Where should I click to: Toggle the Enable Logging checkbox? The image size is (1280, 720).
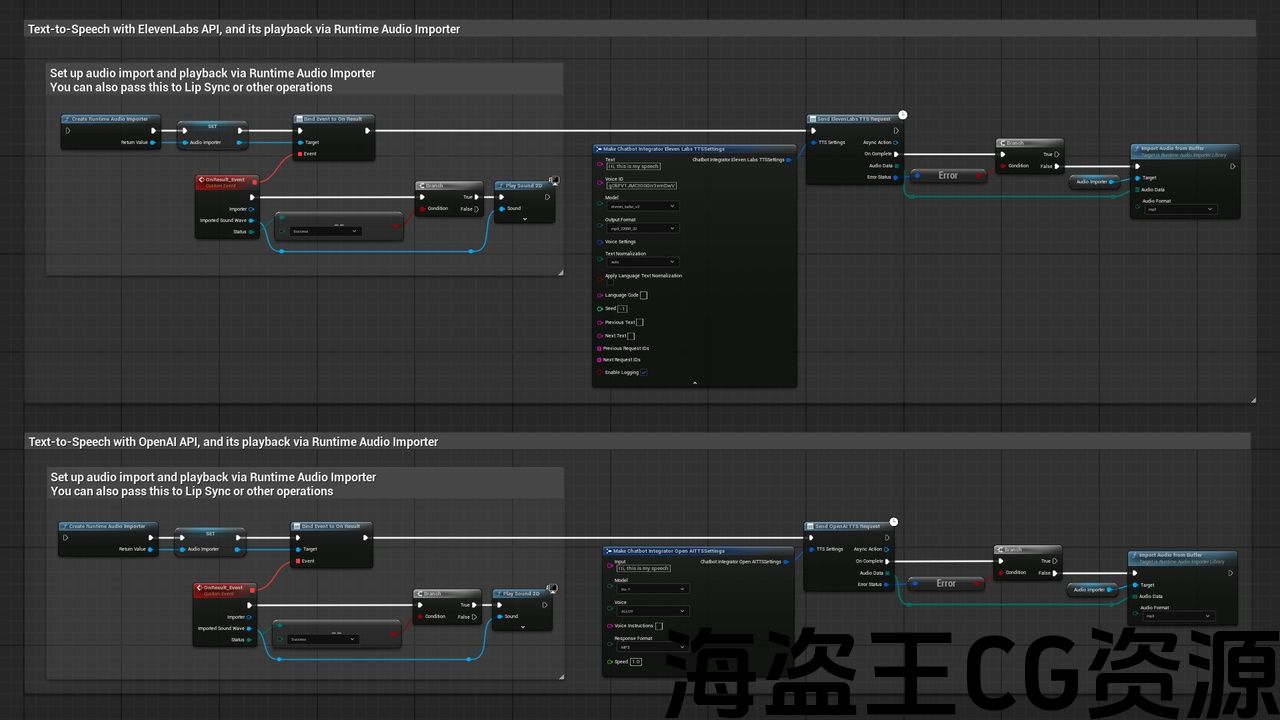[644, 372]
